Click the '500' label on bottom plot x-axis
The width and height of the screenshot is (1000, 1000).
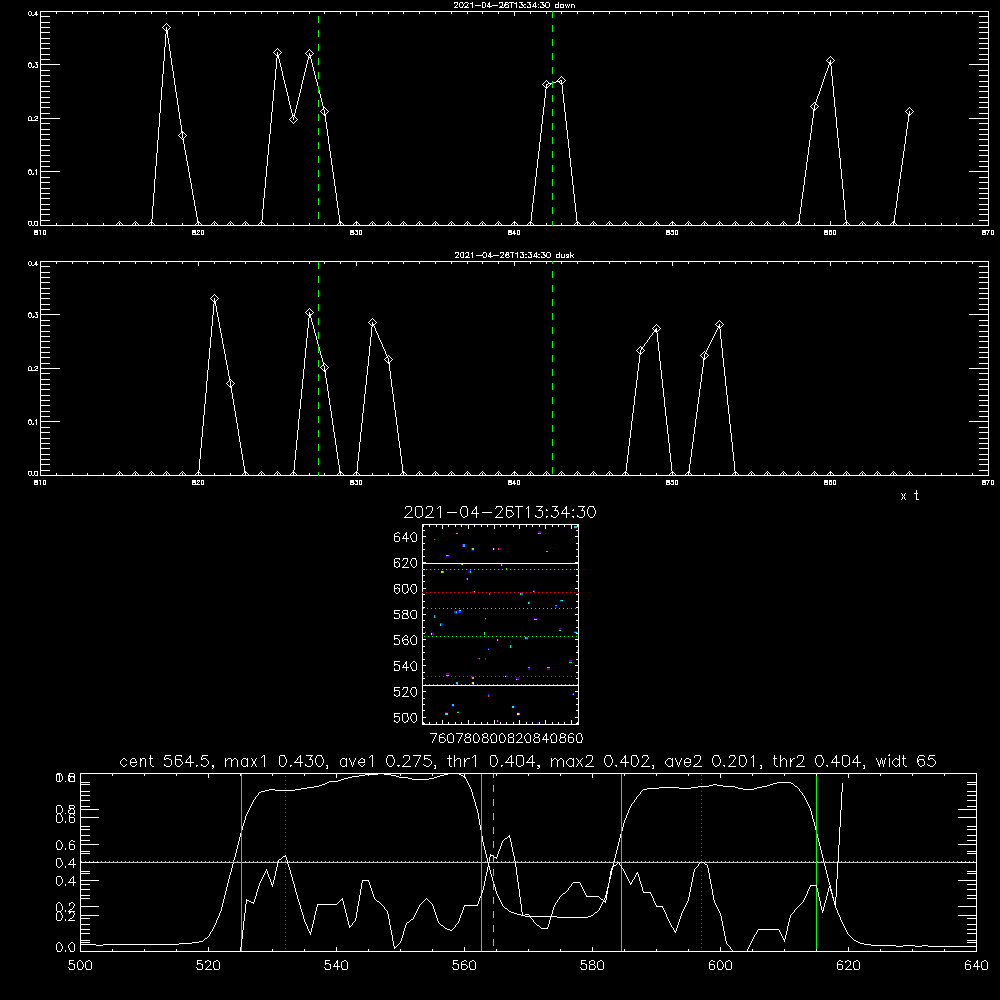pyautogui.click(x=80, y=966)
